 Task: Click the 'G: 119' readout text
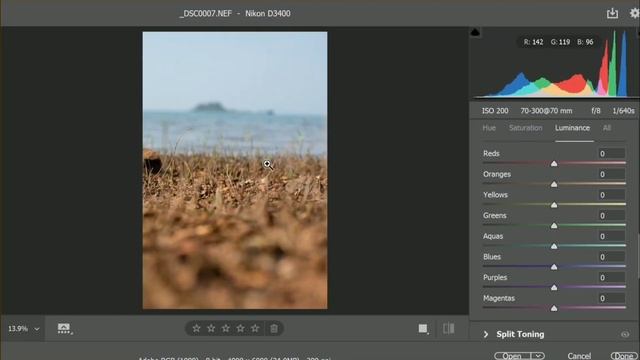coord(560,42)
